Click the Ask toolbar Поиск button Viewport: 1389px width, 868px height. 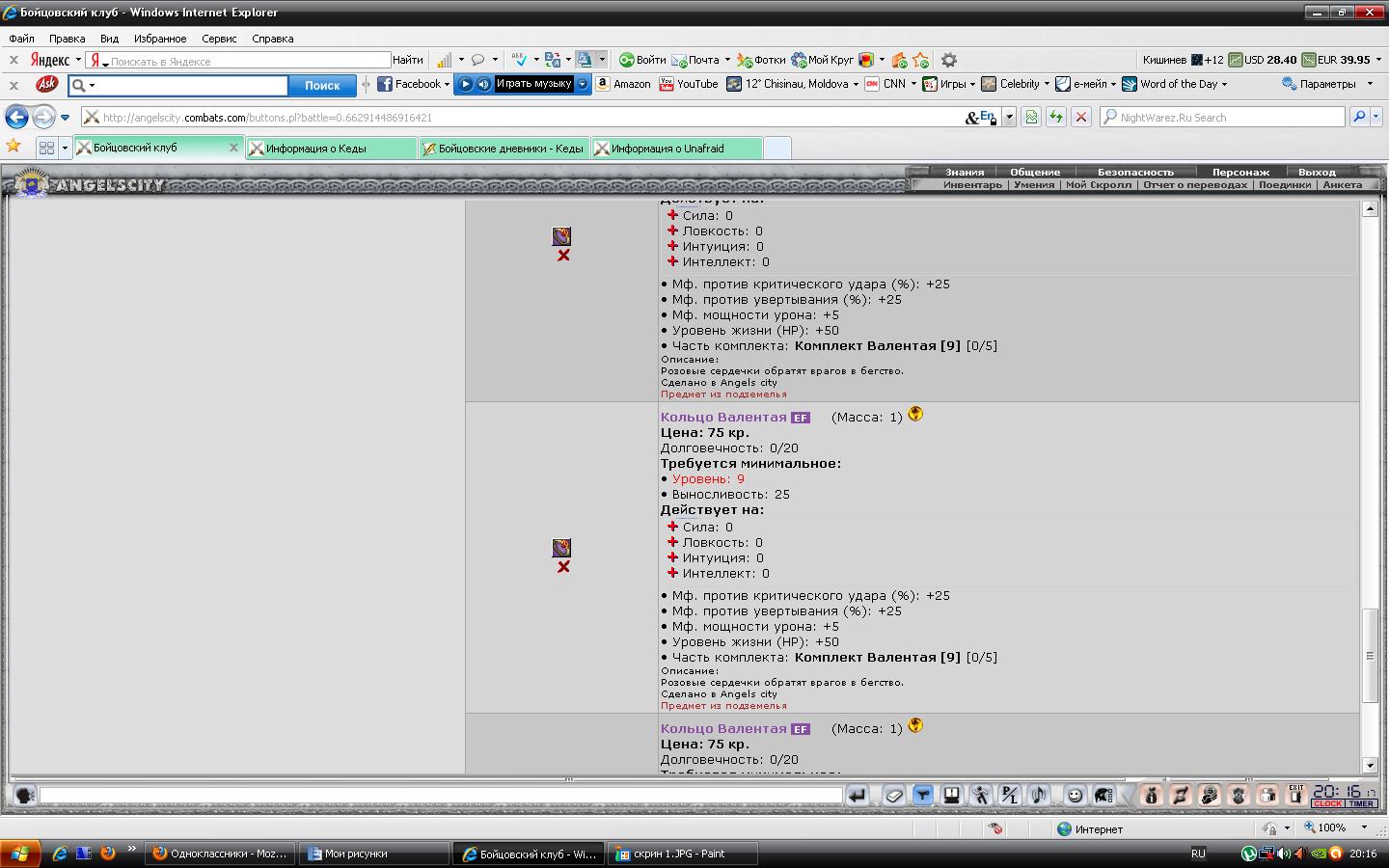tap(322, 85)
